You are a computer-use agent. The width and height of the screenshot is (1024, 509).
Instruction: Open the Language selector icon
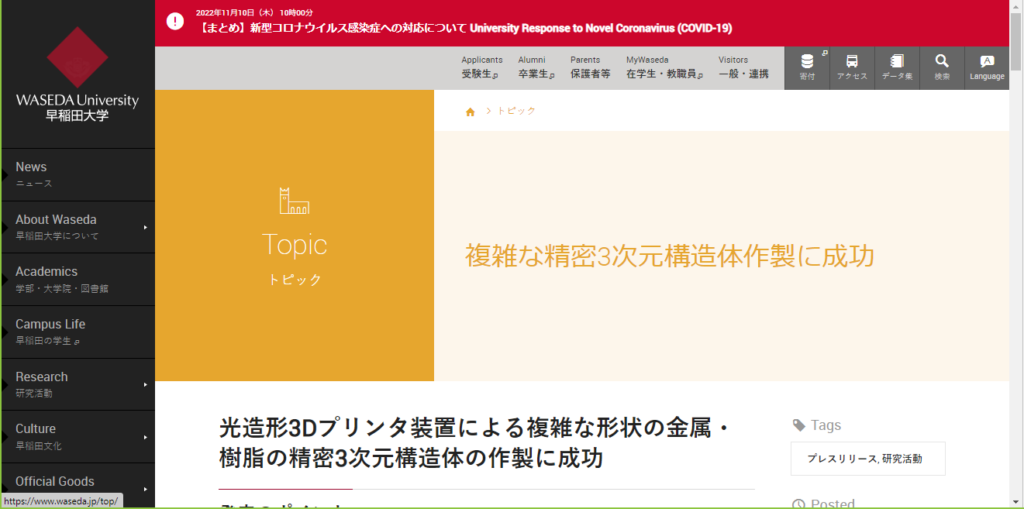click(987, 67)
